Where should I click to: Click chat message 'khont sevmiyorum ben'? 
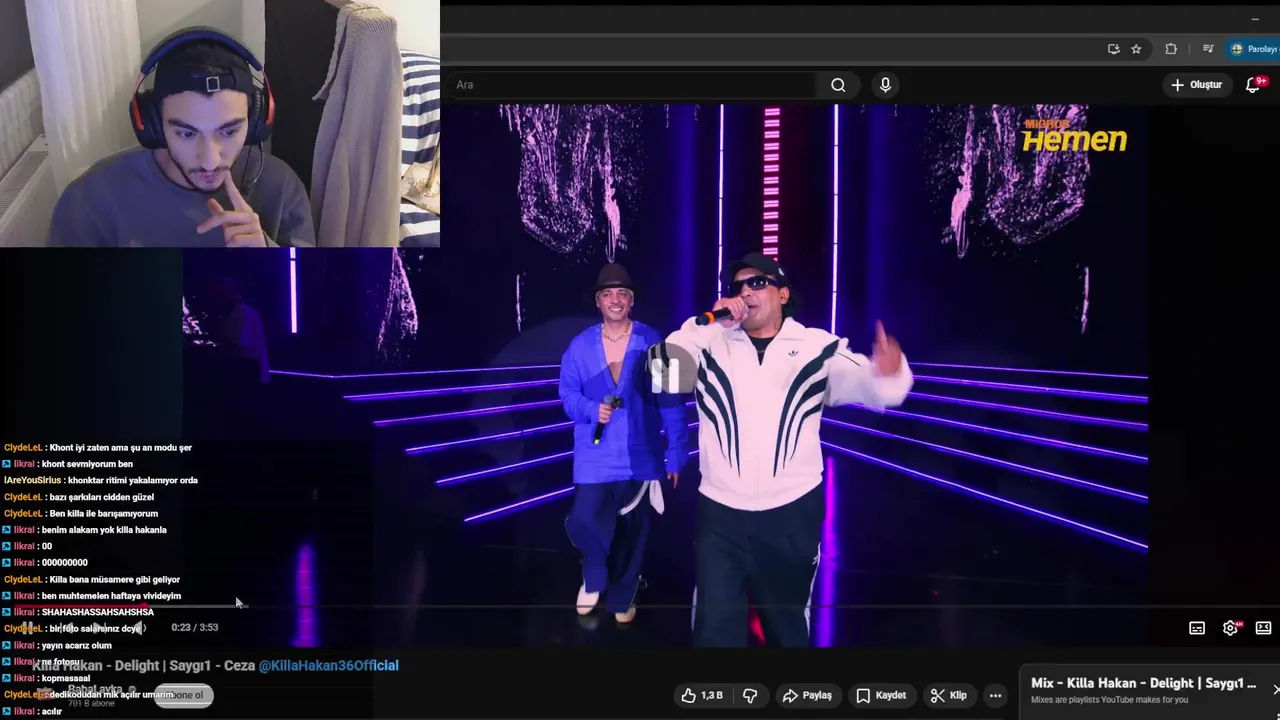(87, 464)
